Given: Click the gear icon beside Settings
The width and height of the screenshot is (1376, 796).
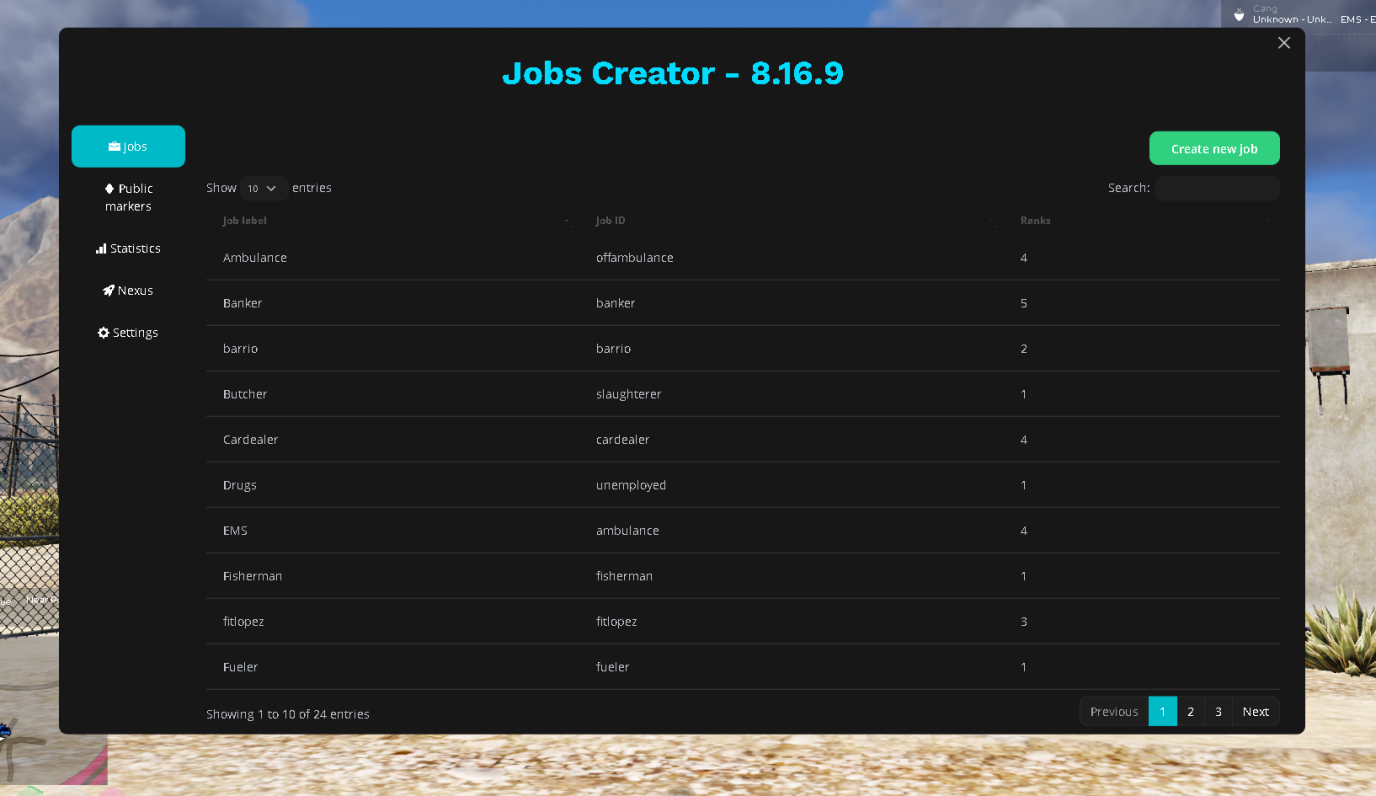Looking at the screenshot, I should click(103, 332).
